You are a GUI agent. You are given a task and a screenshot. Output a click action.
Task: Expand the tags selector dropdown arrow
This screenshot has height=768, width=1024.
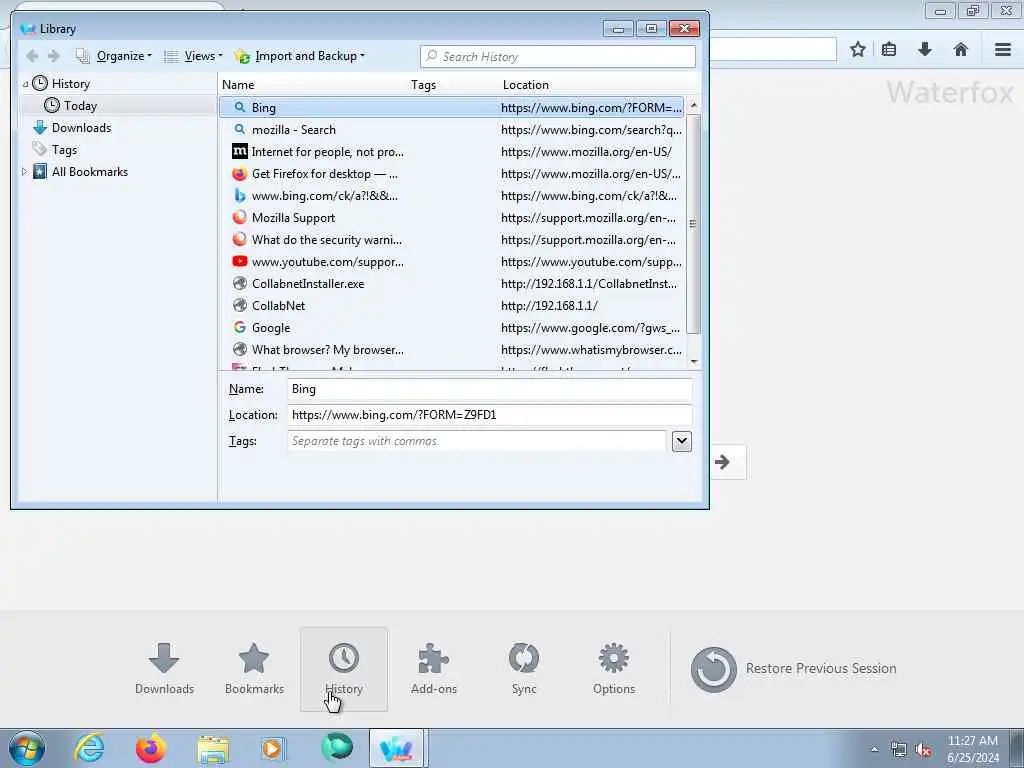tap(681, 441)
